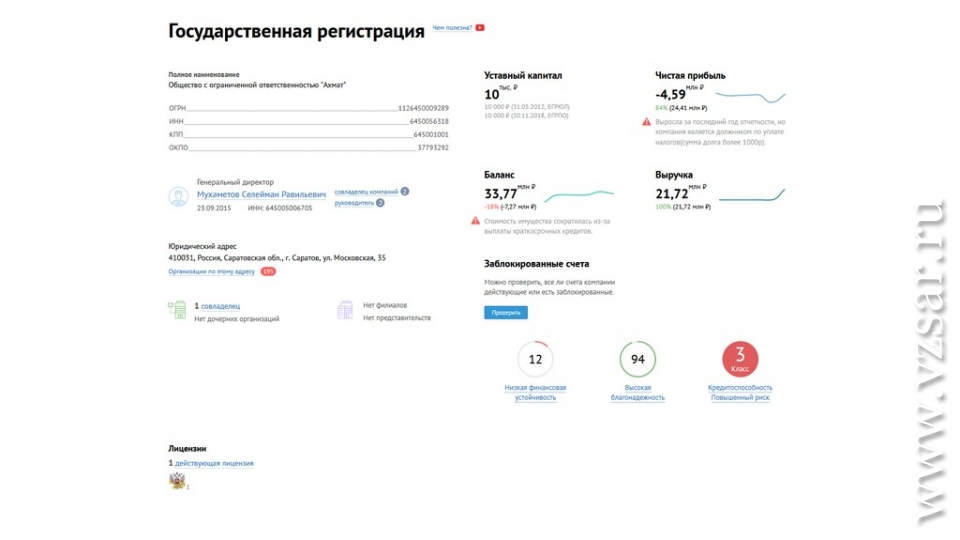Follow the '1 совладелец' link
Viewport: 960px width, 540px height.
pos(217,306)
